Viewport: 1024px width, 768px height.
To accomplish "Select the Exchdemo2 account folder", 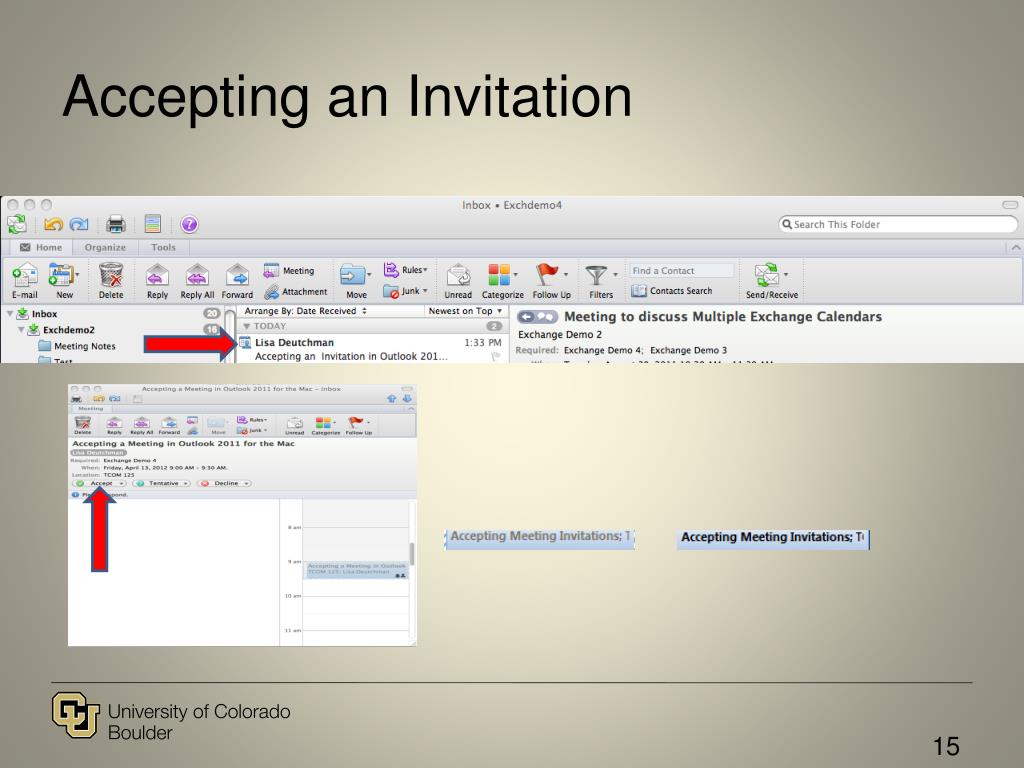I will (x=63, y=330).
